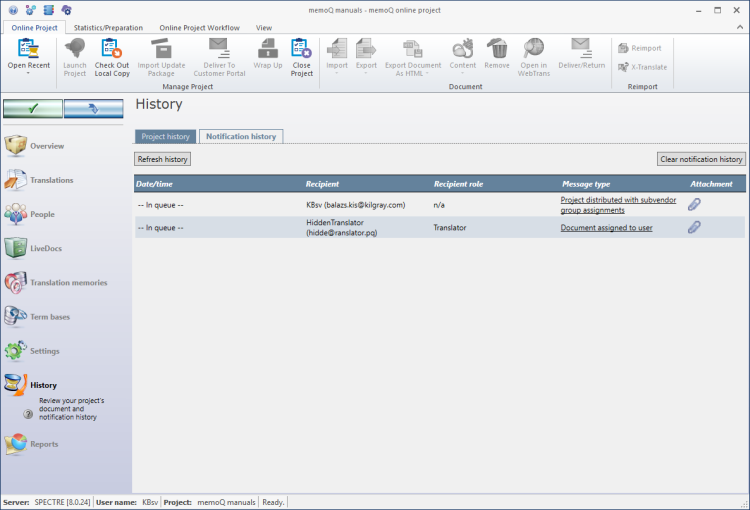The height and width of the screenshot is (510, 750).
Task: Open Settings gear section in sidebar
Action: [44, 351]
